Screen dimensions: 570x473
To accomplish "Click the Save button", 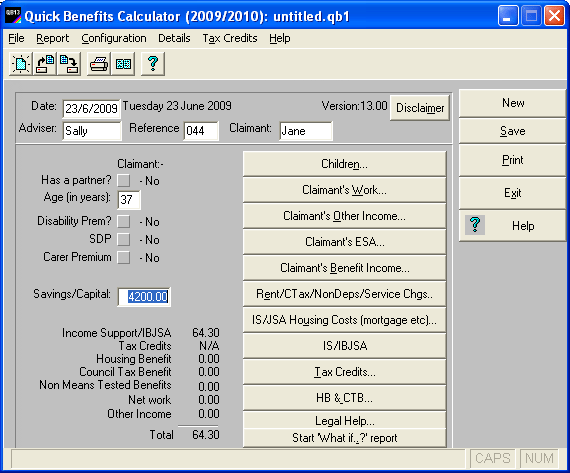I will [513, 131].
